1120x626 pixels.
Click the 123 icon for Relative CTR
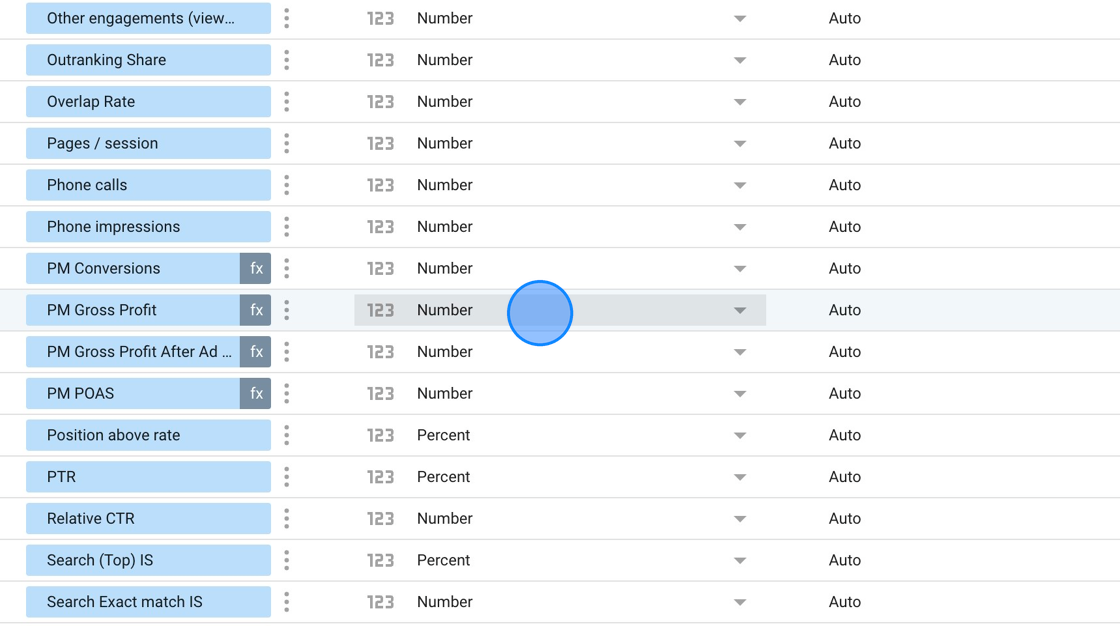tap(381, 518)
